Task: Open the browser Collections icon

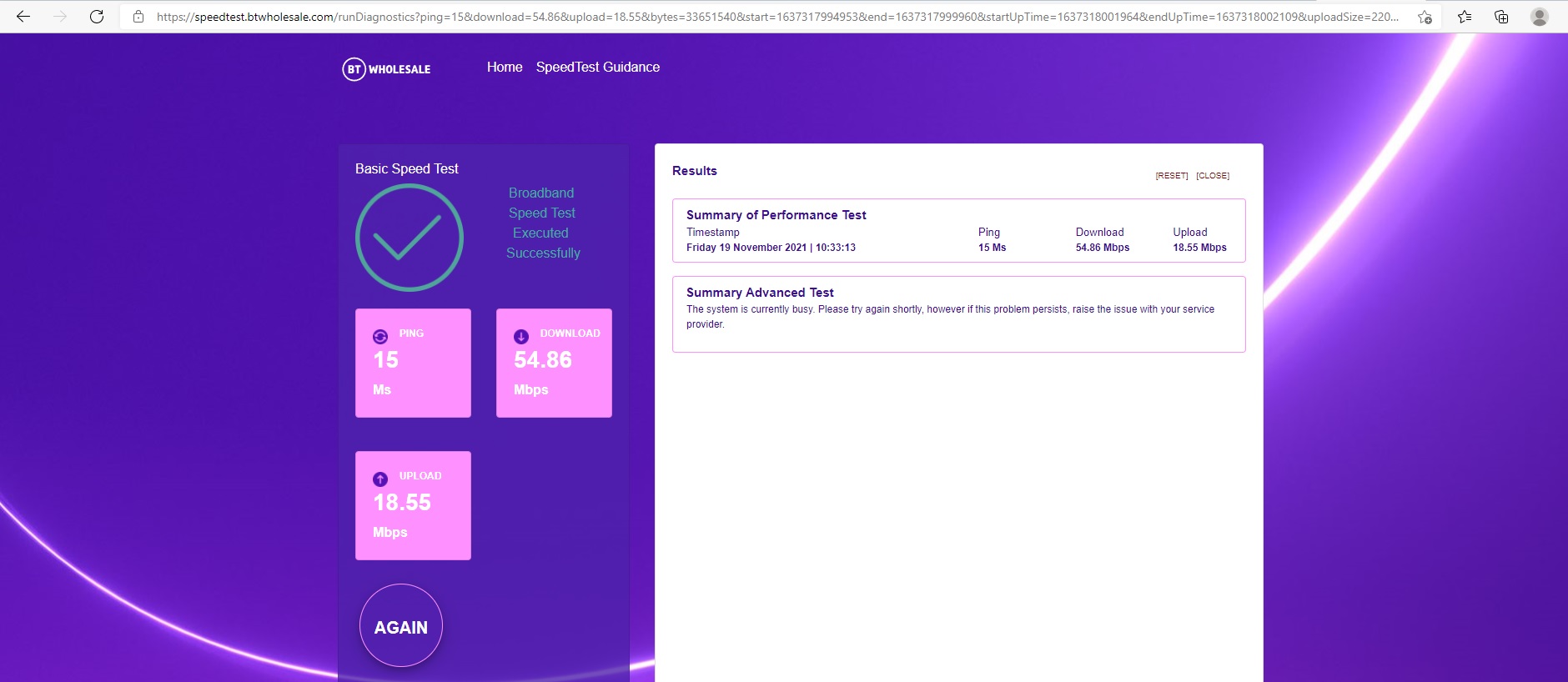Action: pyautogui.click(x=1501, y=17)
